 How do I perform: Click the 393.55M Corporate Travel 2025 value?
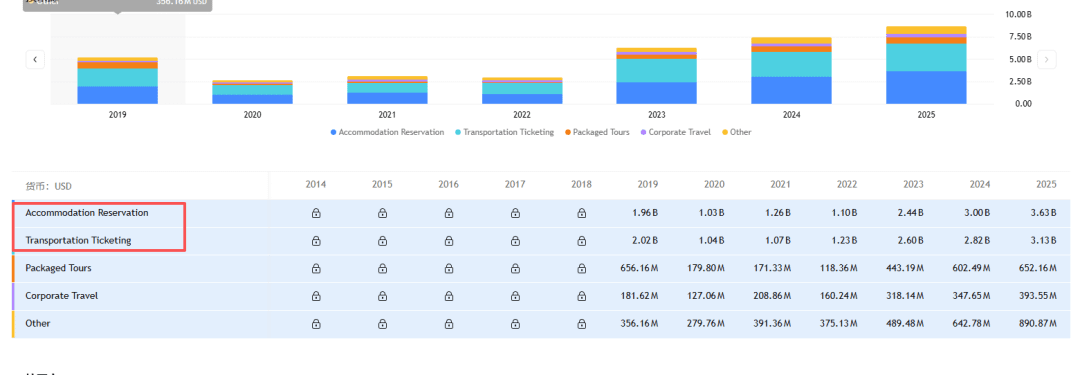[1037, 296]
